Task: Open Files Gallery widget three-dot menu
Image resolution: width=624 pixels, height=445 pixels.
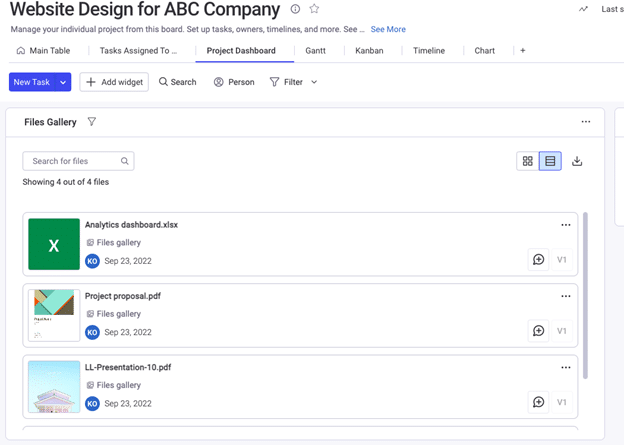Action: tap(586, 122)
